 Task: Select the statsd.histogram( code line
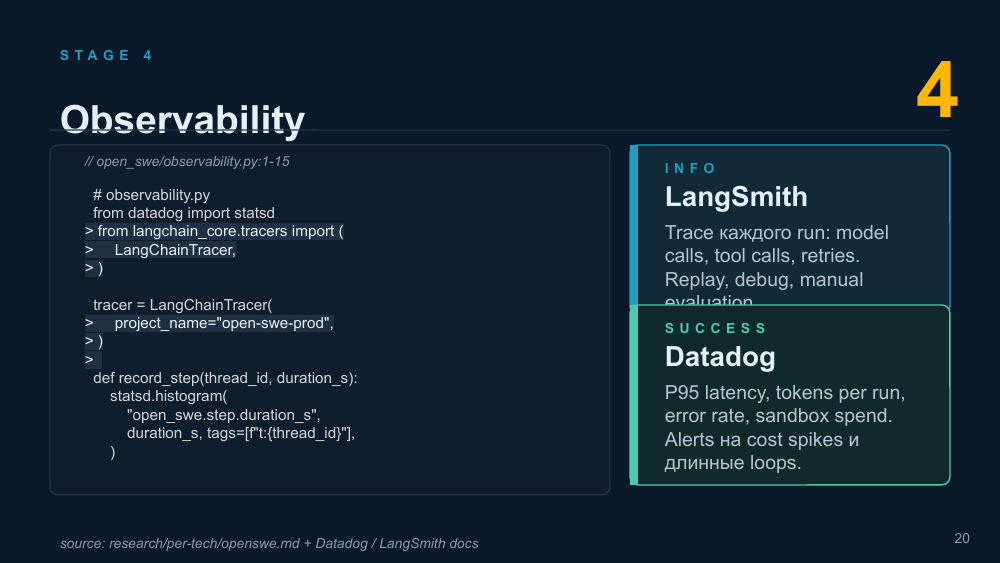pyautogui.click(x=168, y=396)
